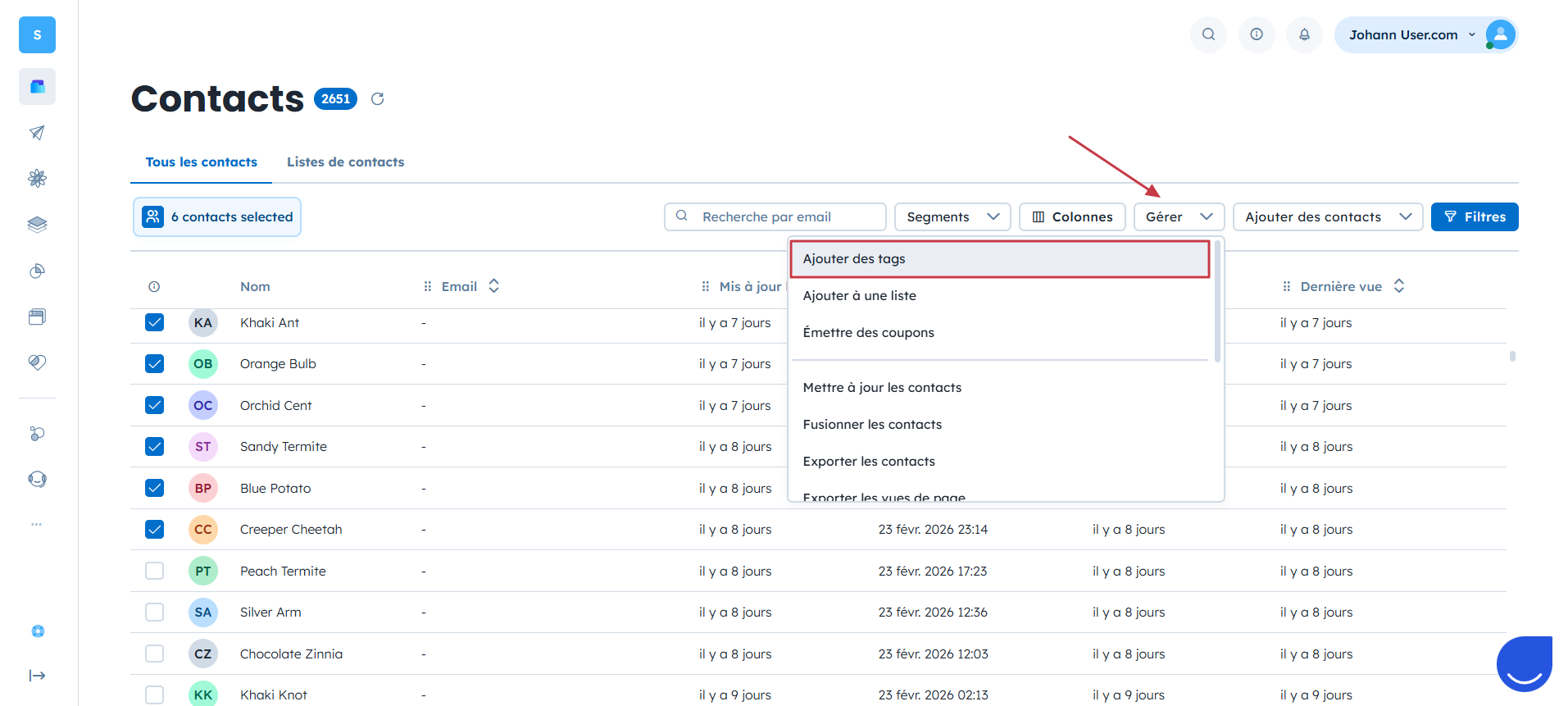Click the Colonnes button
The height and width of the screenshot is (706, 1568).
point(1072,216)
